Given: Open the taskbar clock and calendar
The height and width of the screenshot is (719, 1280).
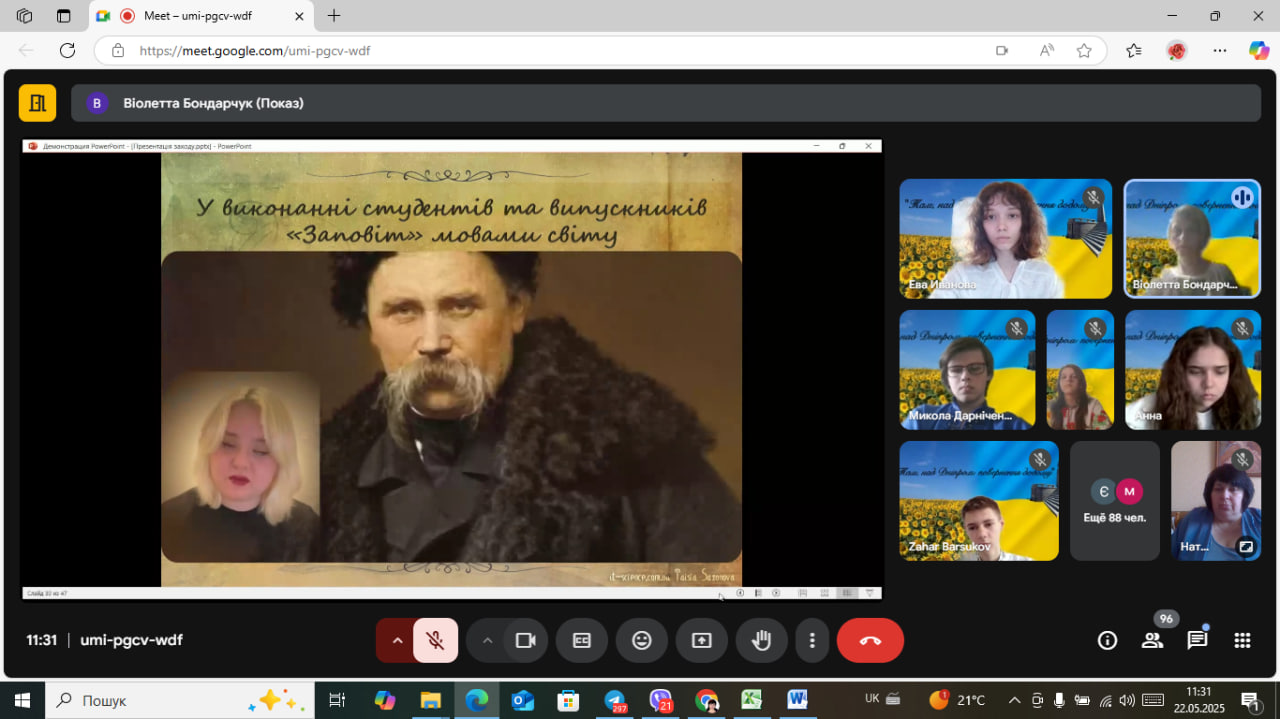Looking at the screenshot, I should pyautogui.click(x=1199, y=700).
